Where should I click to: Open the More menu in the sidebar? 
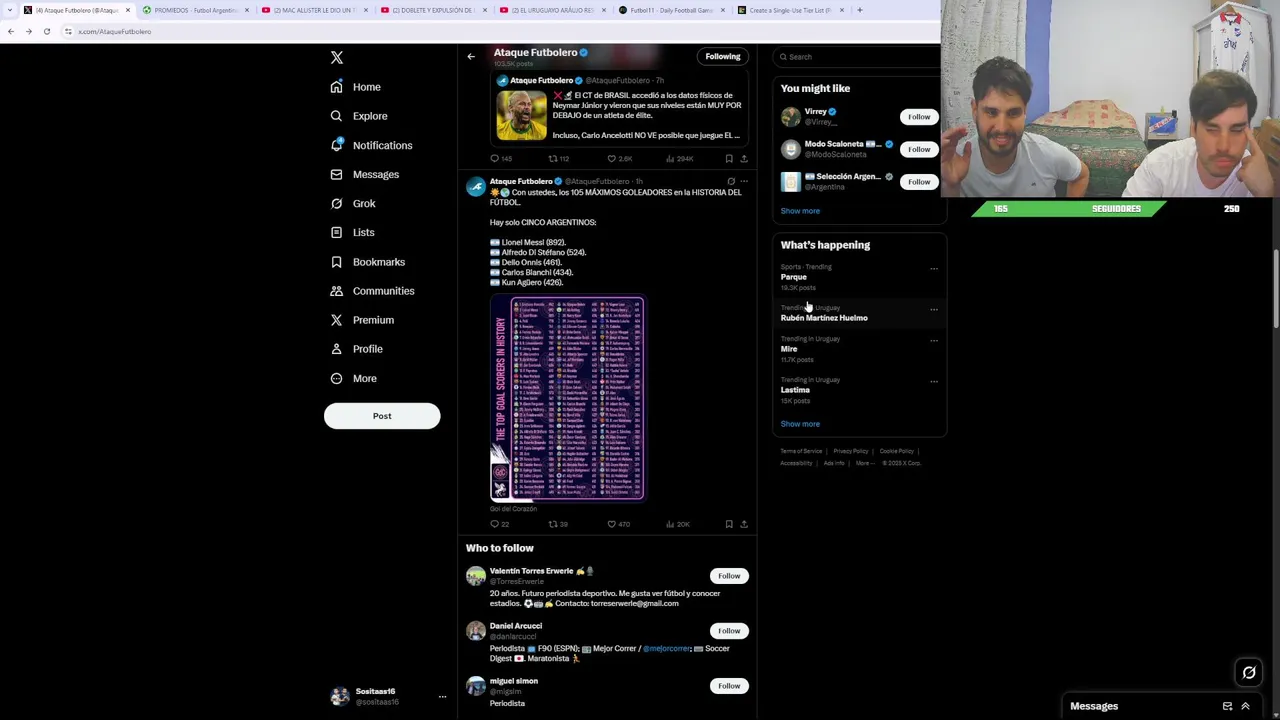pos(354,378)
